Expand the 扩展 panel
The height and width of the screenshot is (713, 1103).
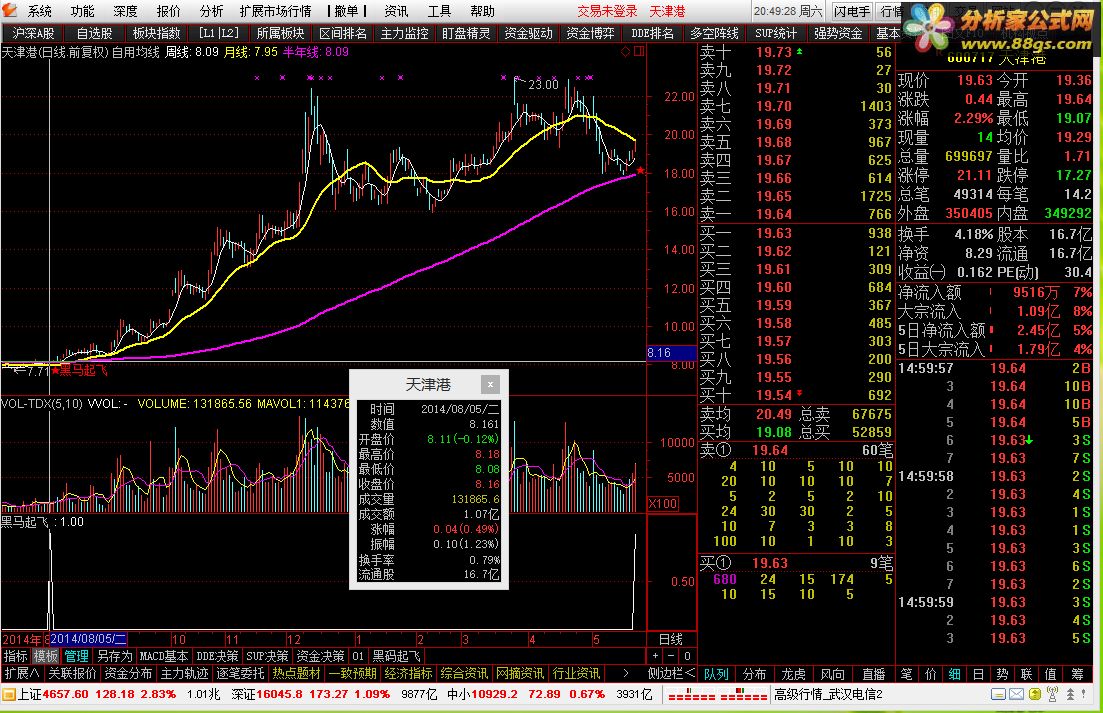pyautogui.click(x=21, y=674)
